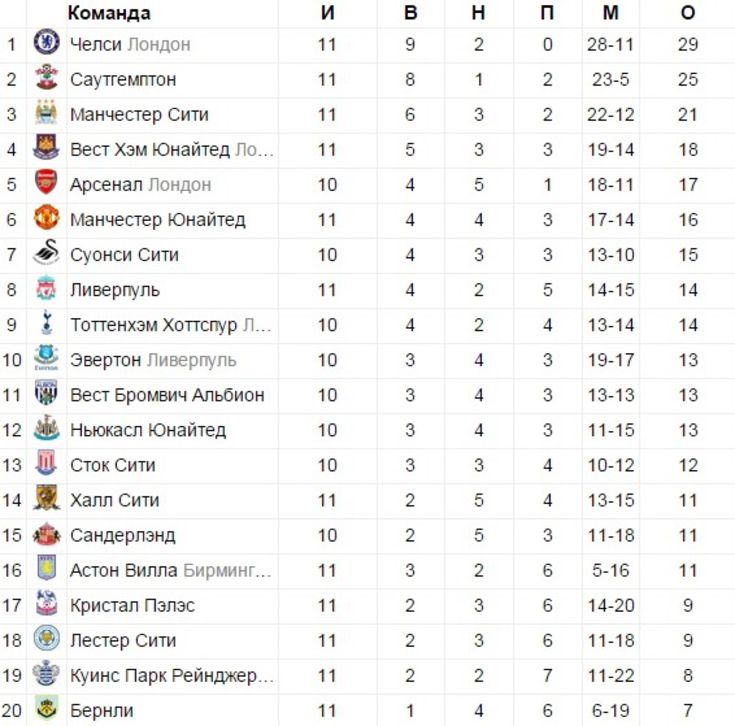The height and width of the screenshot is (726, 735).
Task: Select the Manchester City crest icon
Action: pos(46,112)
